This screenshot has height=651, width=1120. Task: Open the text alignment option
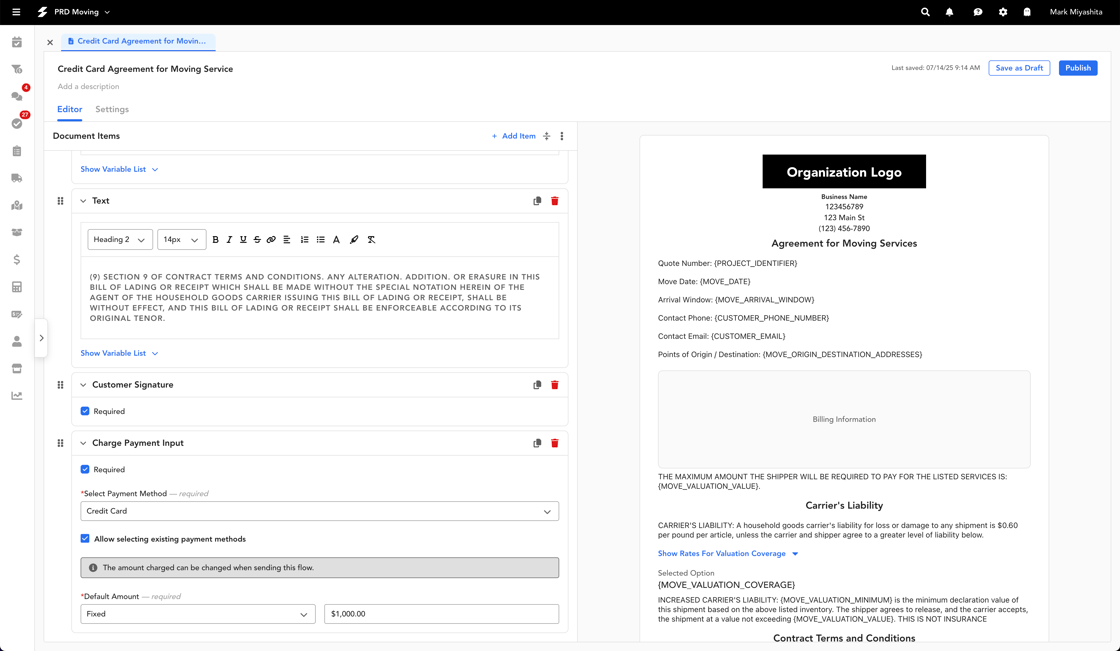click(286, 239)
